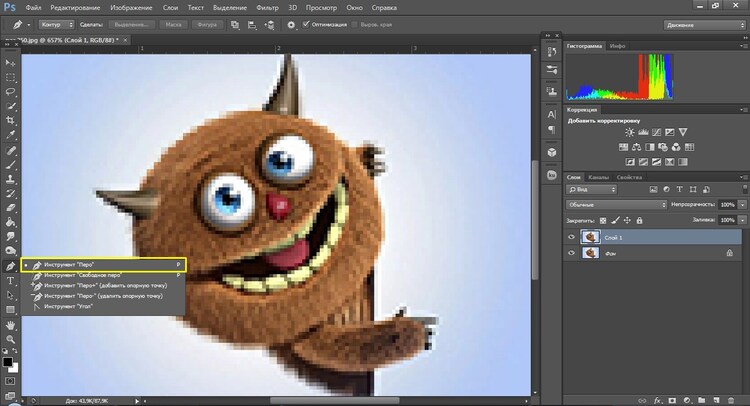Select the Rectangular Marquee tool
The height and width of the screenshot is (406, 750).
[x=10, y=77]
